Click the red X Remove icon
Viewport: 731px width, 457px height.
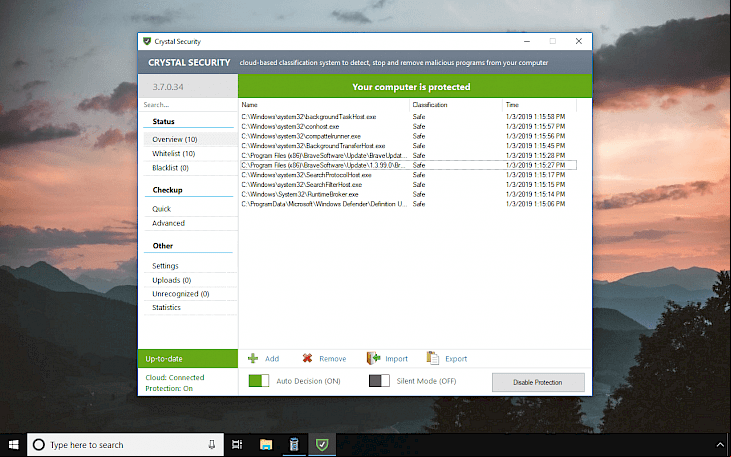click(307, 358)
